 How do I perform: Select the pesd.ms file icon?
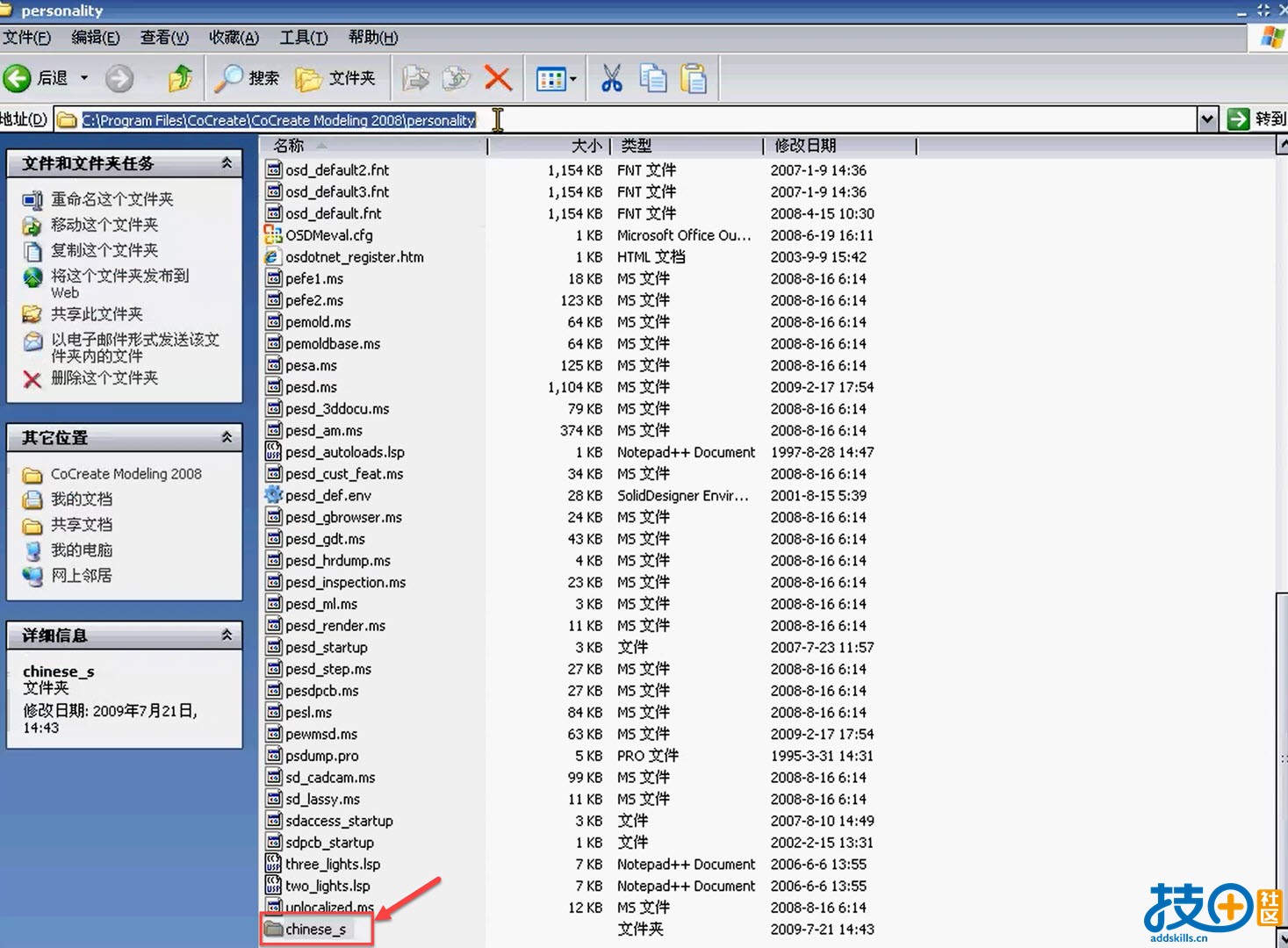point(273,387)
